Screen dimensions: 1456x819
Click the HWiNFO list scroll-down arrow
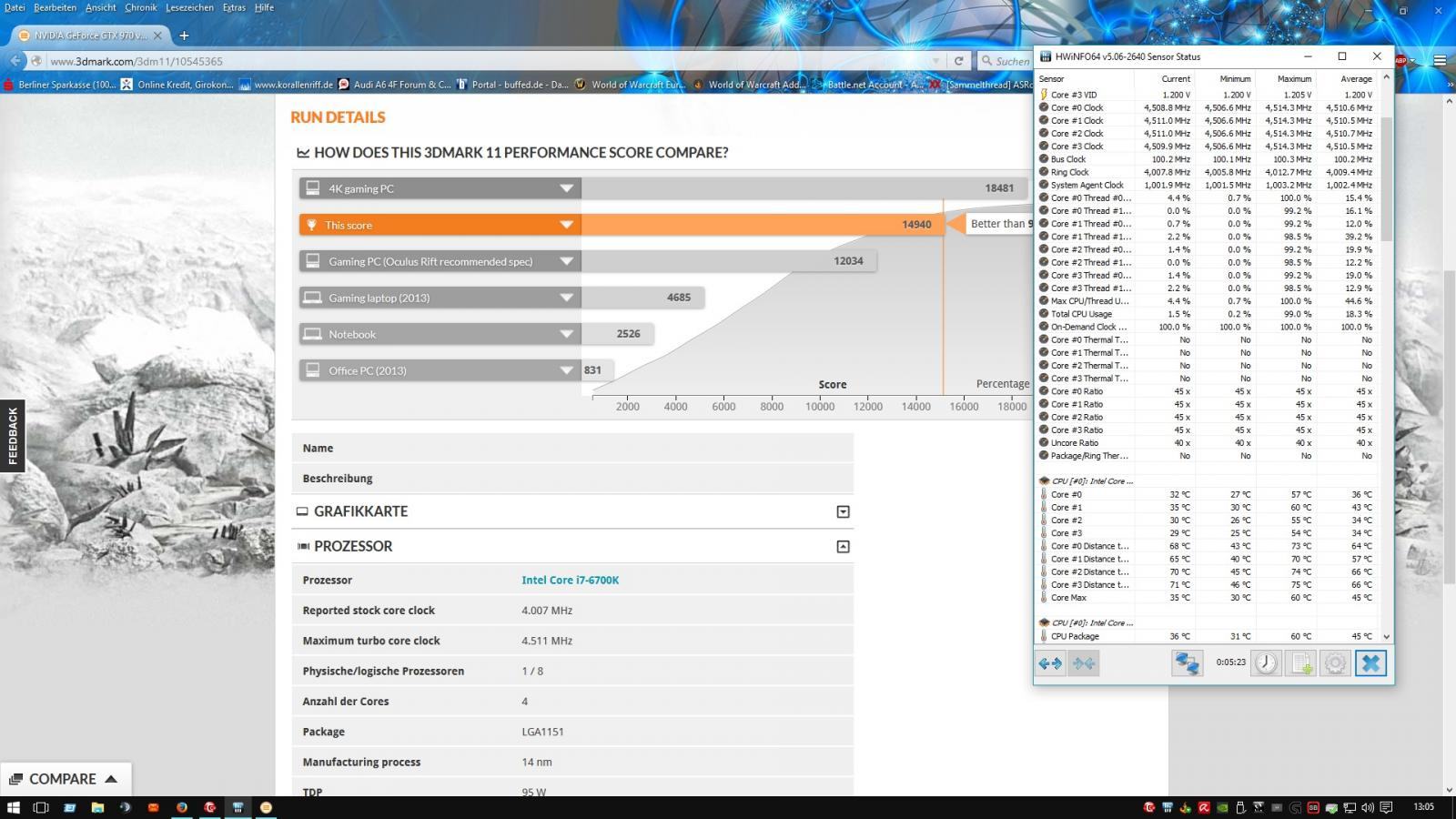(x=1386, y=636)
